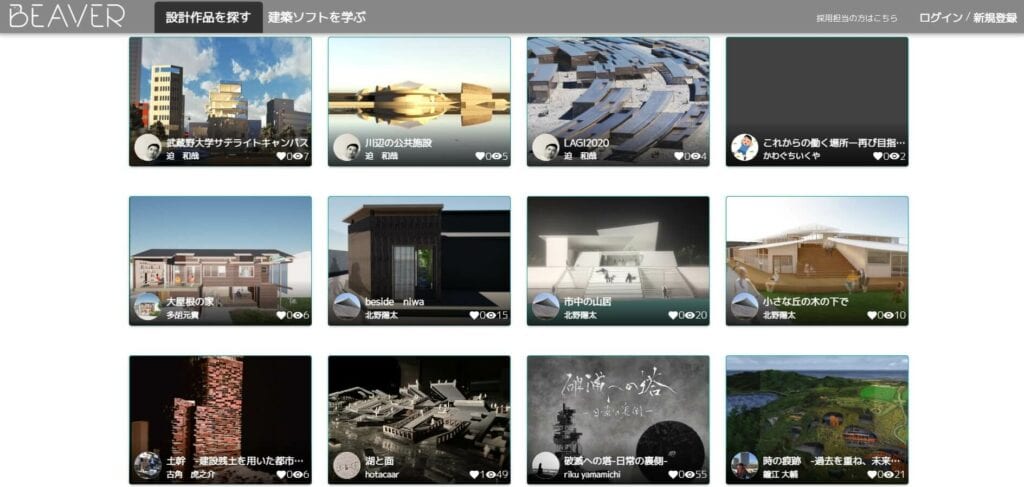
Task: Like 小さな丘の木の下で with heart icon
Action: 871,315
